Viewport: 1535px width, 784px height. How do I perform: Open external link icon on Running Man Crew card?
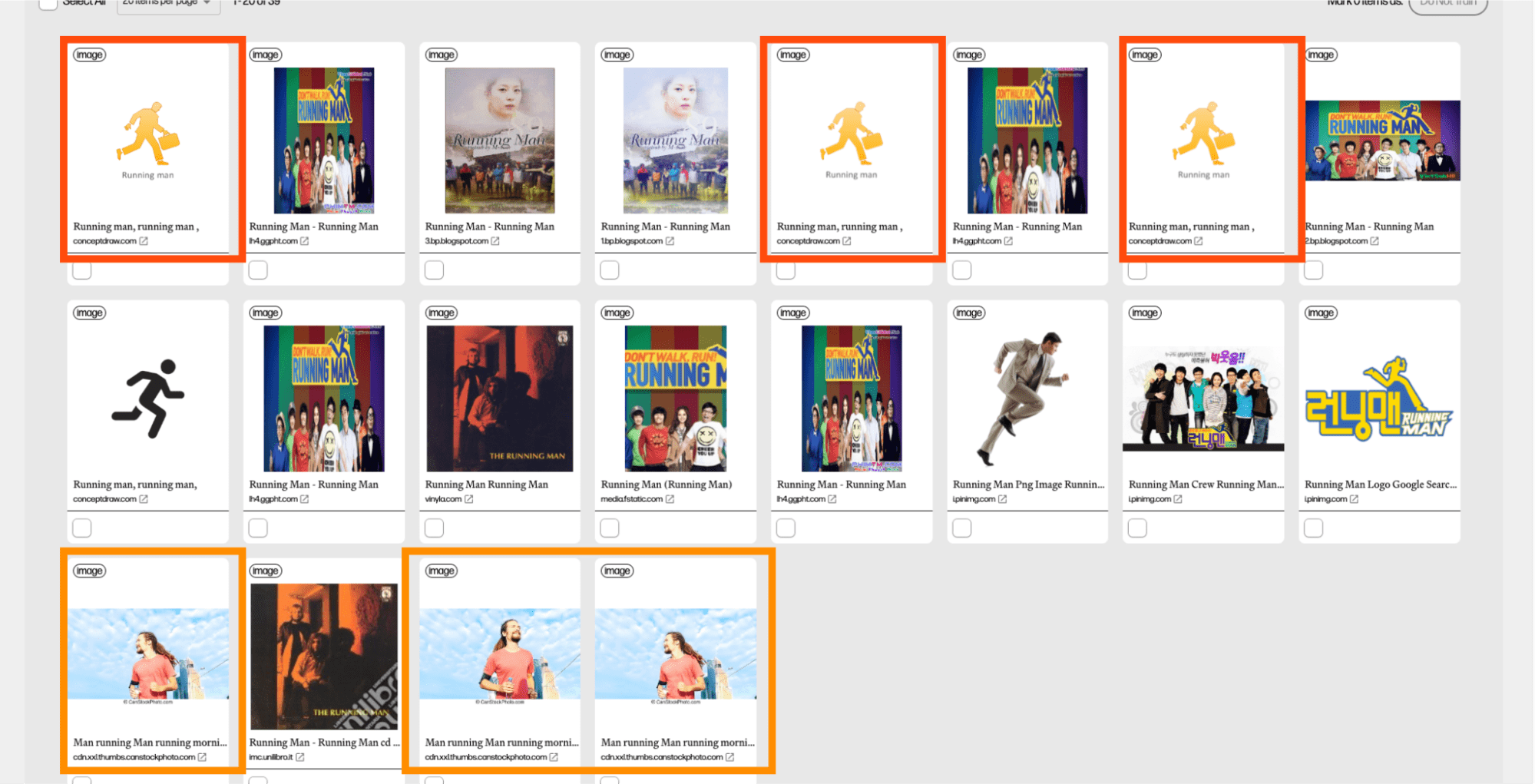[1178, 499]
